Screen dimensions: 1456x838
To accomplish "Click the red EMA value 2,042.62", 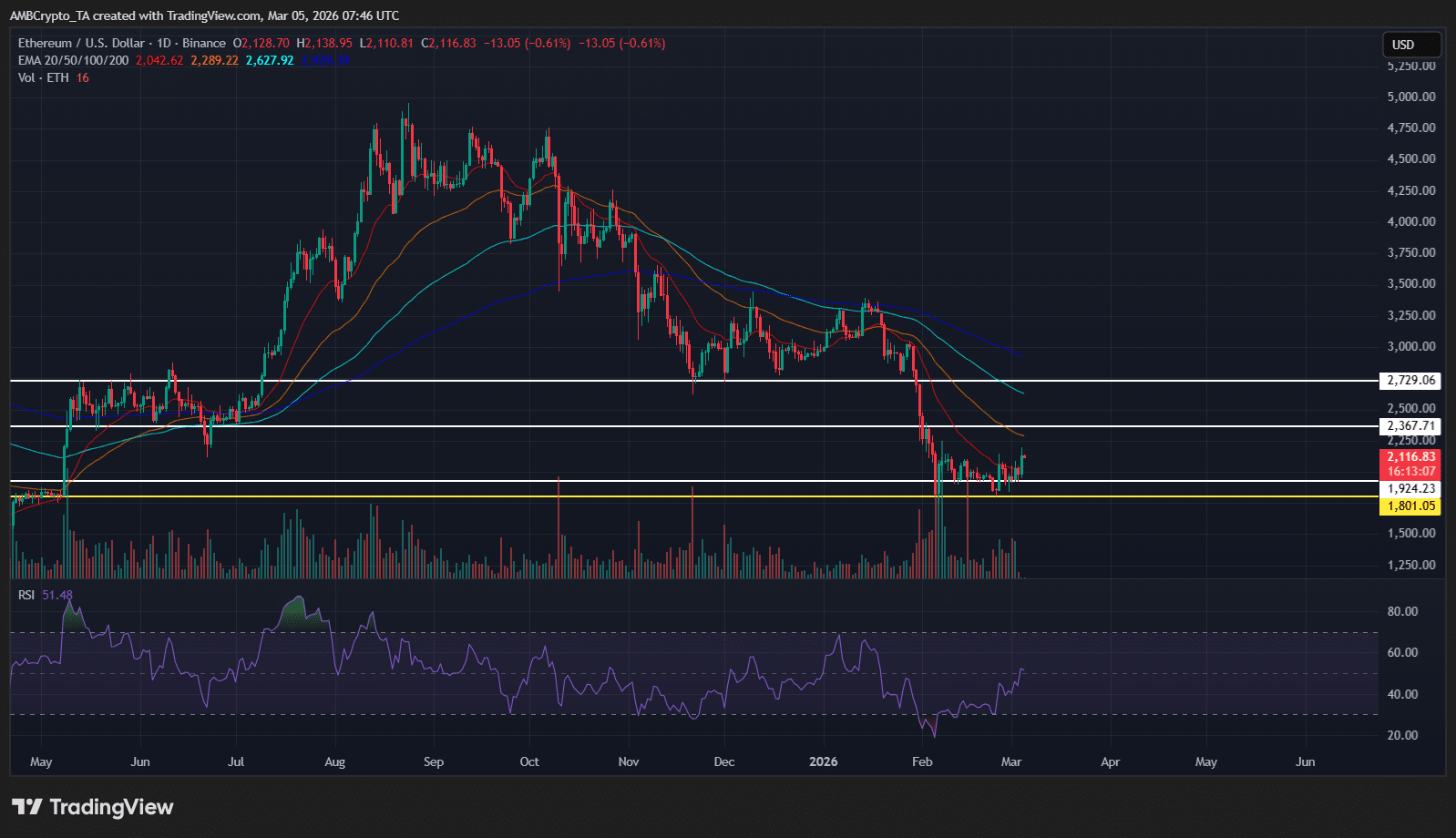I will tap(159, 60).
